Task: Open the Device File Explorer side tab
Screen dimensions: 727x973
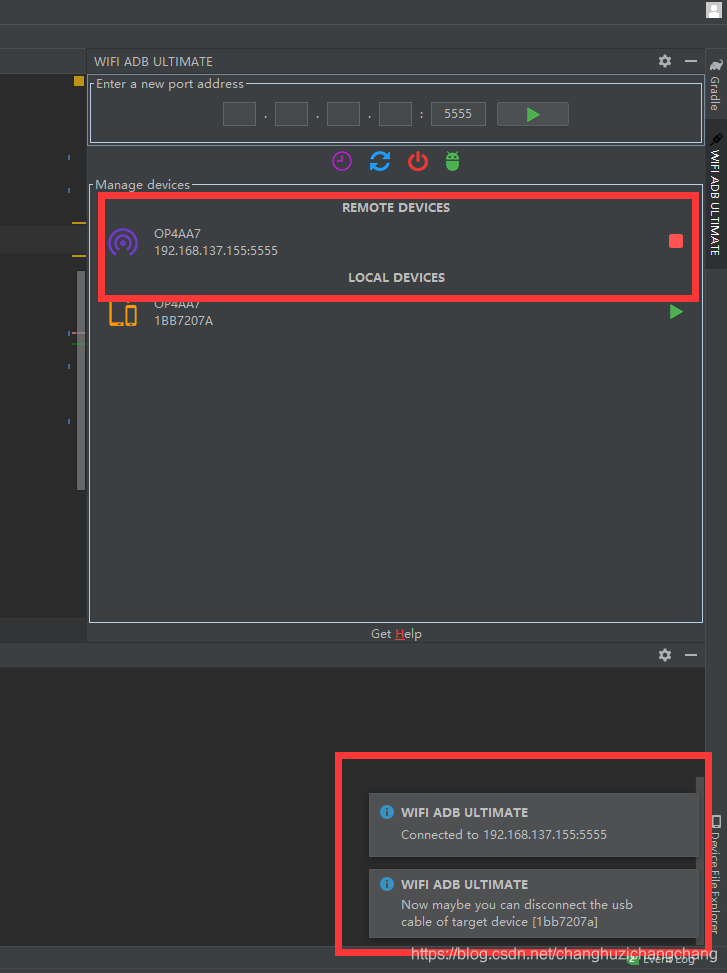Action: click(716, 875)
